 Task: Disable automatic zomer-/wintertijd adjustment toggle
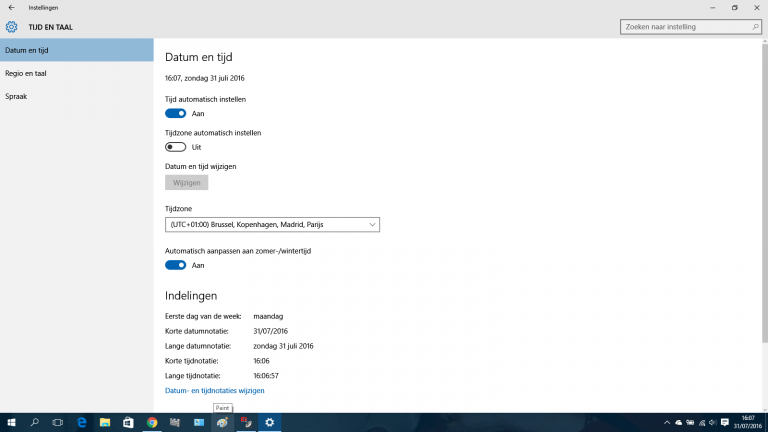(176, 265)
